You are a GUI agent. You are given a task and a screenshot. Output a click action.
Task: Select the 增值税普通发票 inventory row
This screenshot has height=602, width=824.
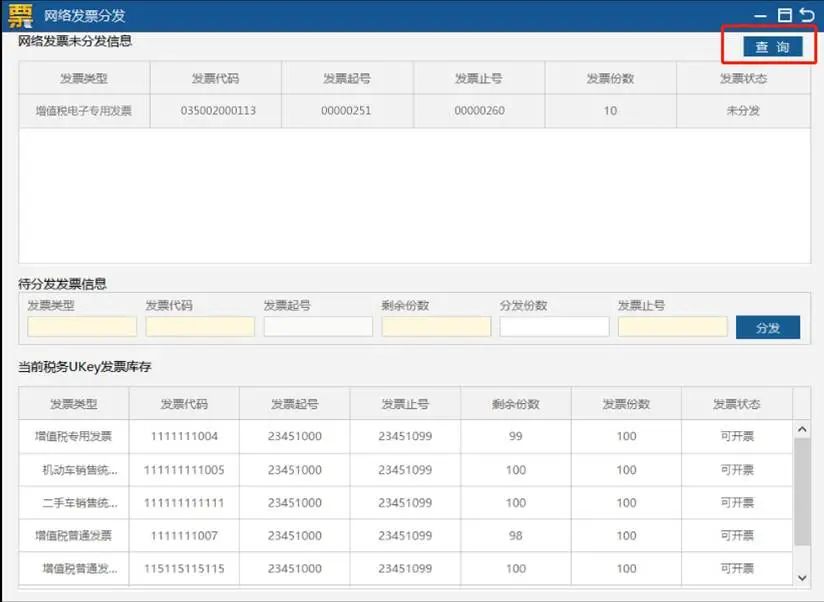[x=405, y=535]
